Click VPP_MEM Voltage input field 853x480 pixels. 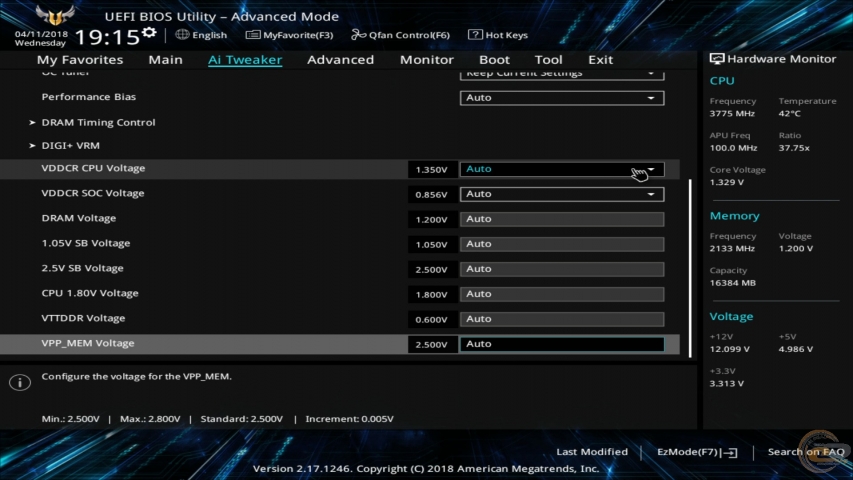[562, 344]
